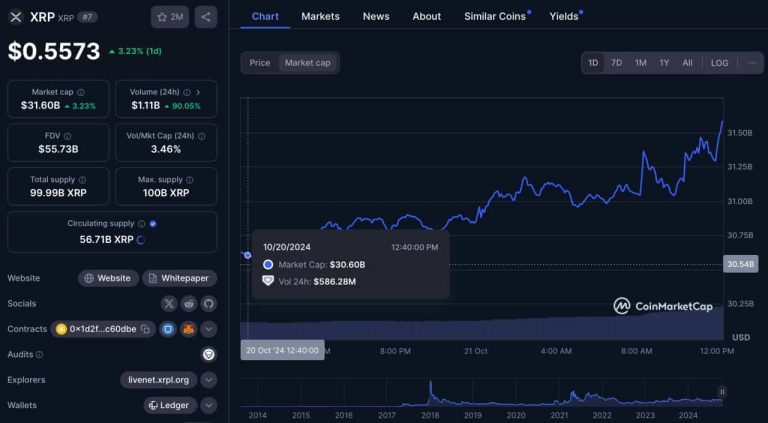Open the Ledger wallet link
The width and height of the screenshot is (768, 423).
[x=170, y=405]
